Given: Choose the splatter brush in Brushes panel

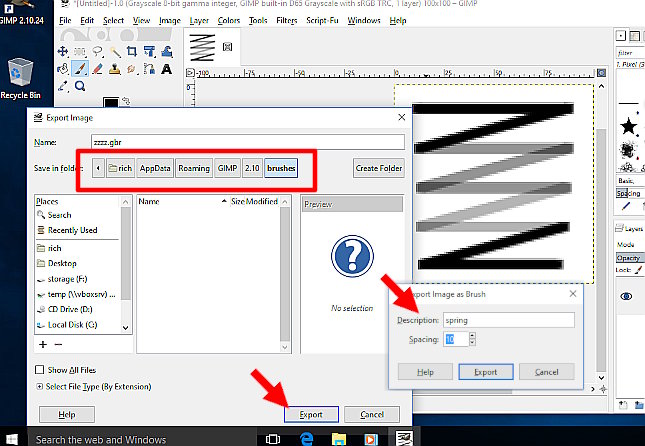Looking at the screenshot, I should click(628, 150).
